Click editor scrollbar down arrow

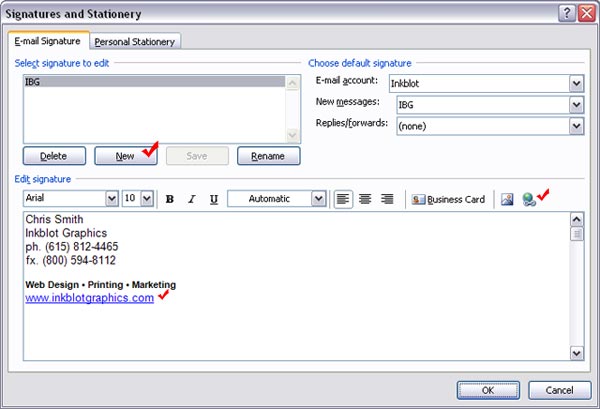coord(577,353)
